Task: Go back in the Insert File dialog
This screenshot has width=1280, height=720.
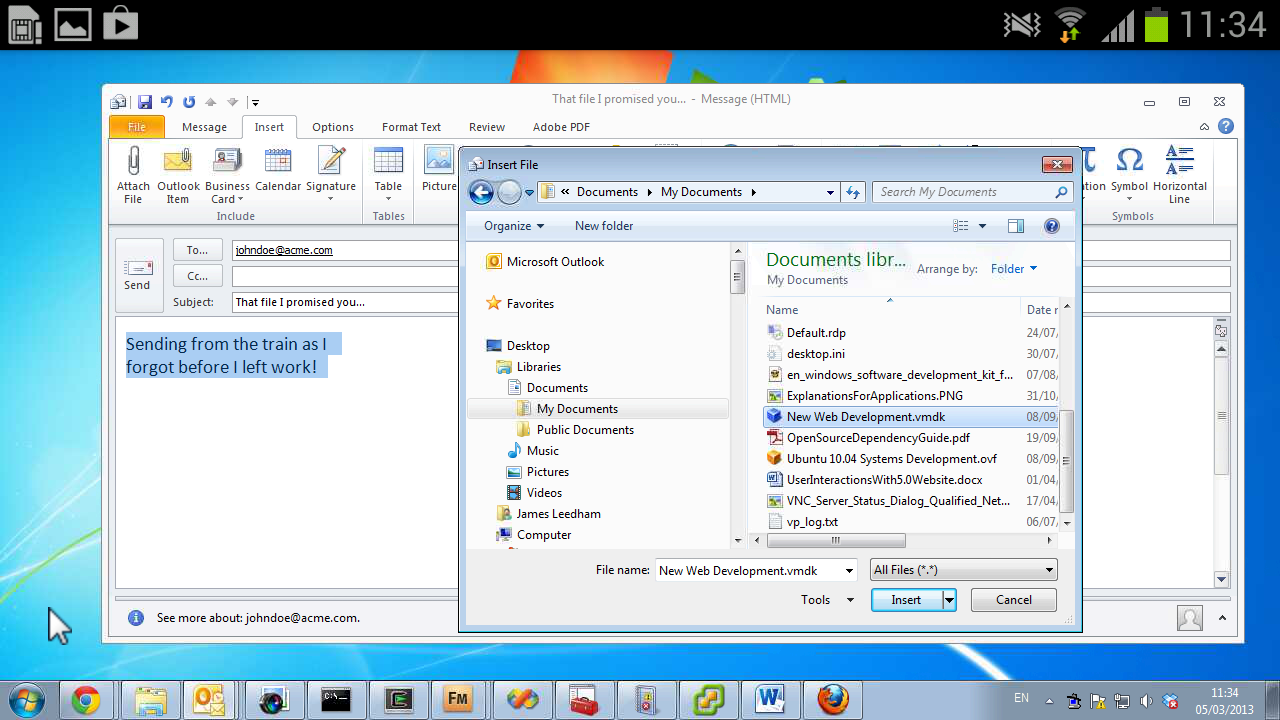Action: (x=481, y=192)
